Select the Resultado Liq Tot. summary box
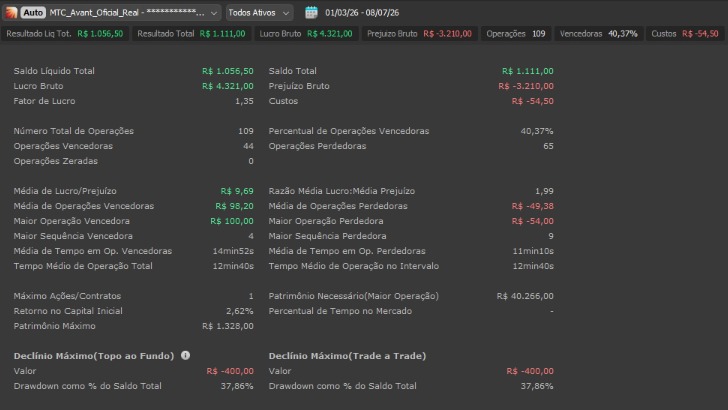 (65, 33)
